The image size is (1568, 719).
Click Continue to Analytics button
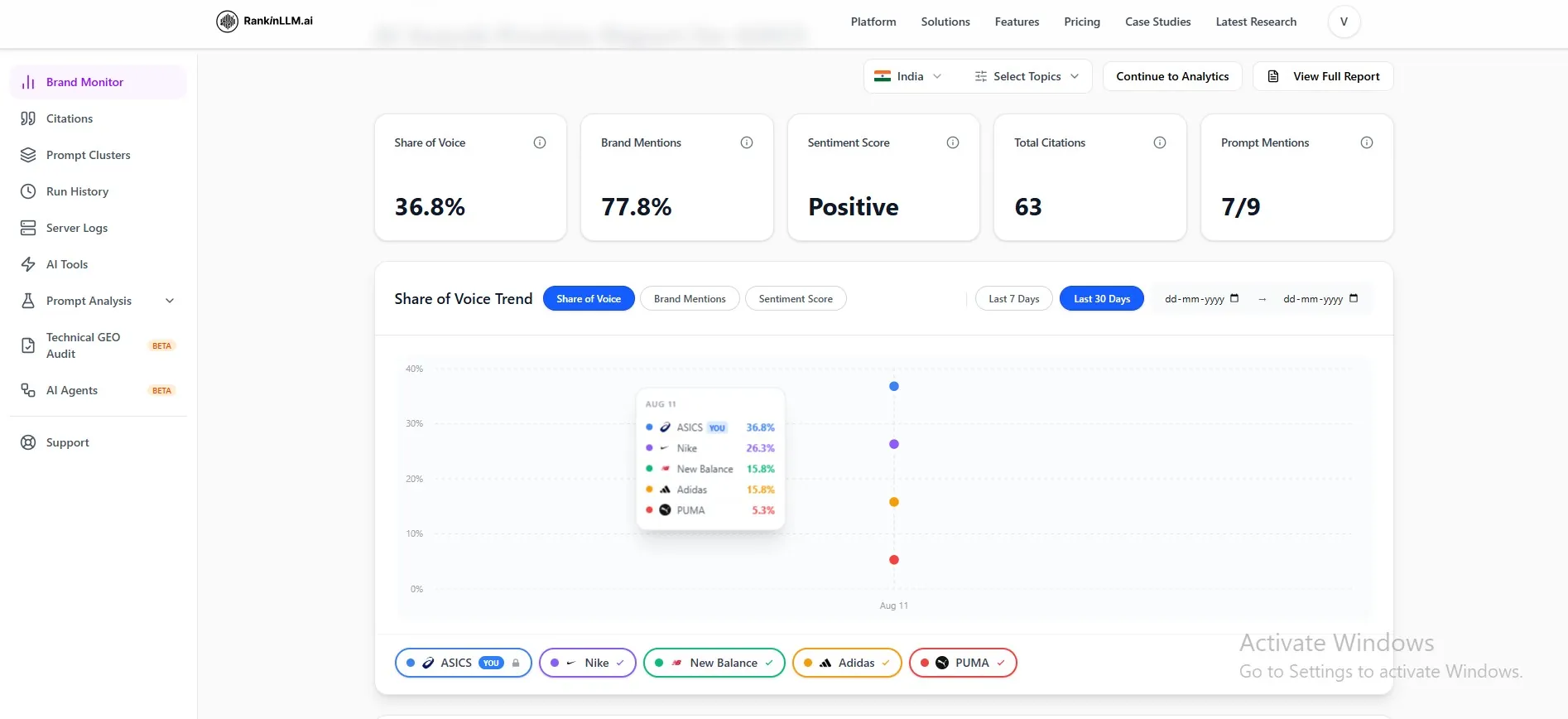click(x=1172, y=76)
